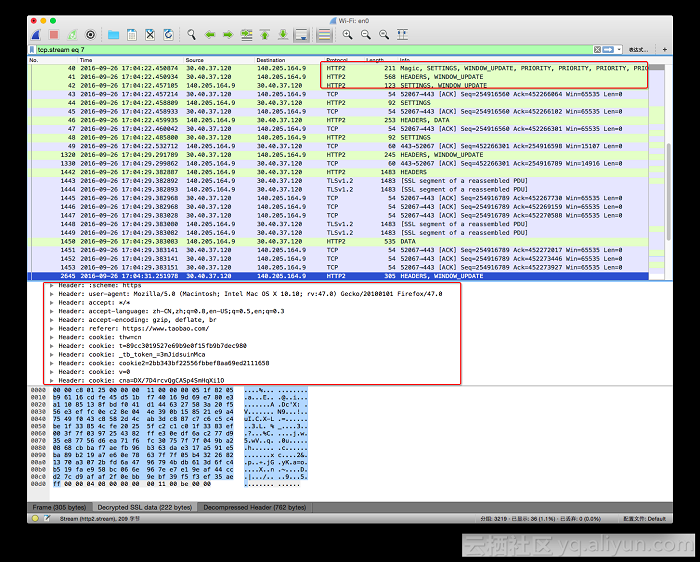Open the recent filters dropdown
The image size is (700, 562).
click(x=619, y=50)
